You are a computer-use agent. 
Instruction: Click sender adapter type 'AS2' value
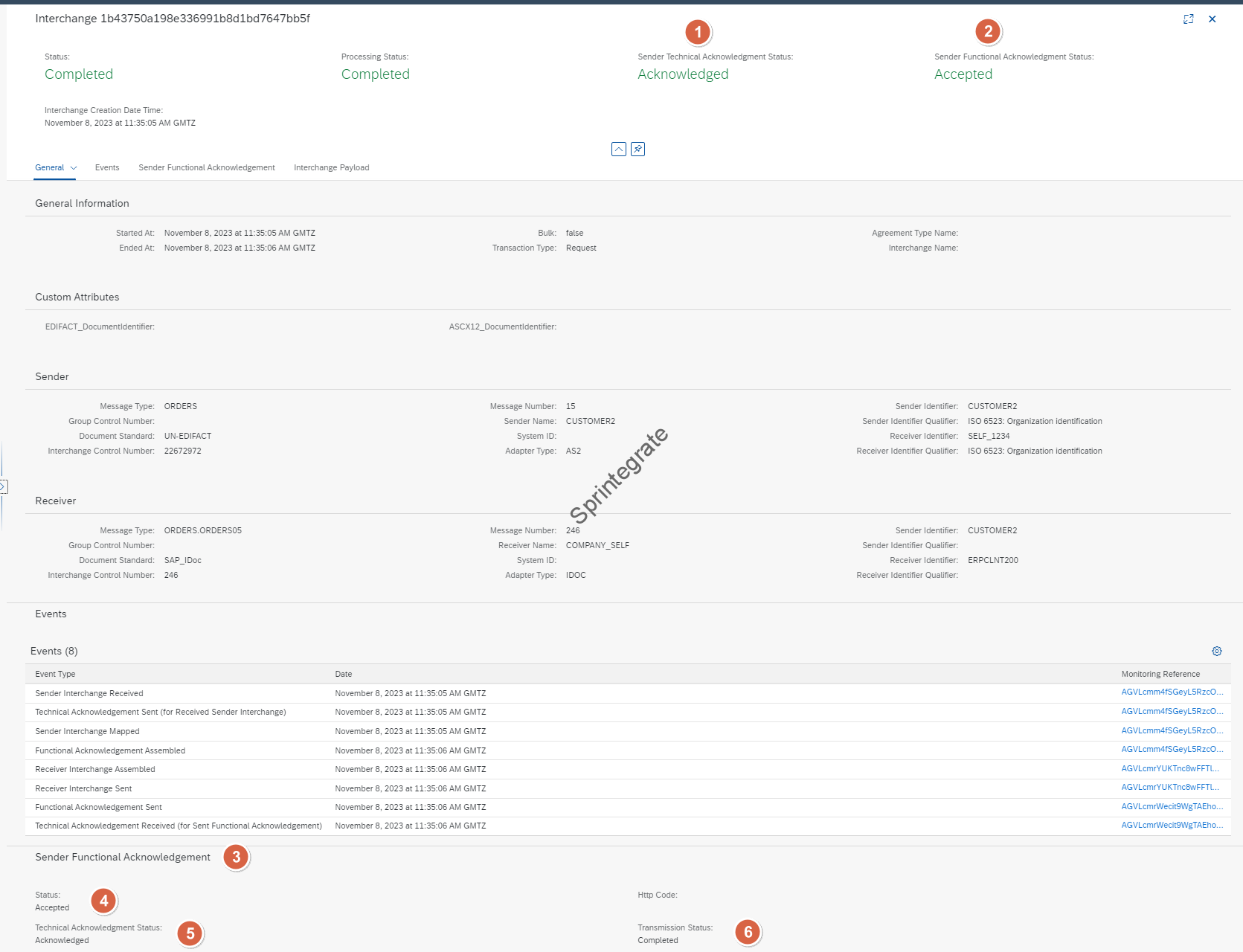tap(574, 451)
